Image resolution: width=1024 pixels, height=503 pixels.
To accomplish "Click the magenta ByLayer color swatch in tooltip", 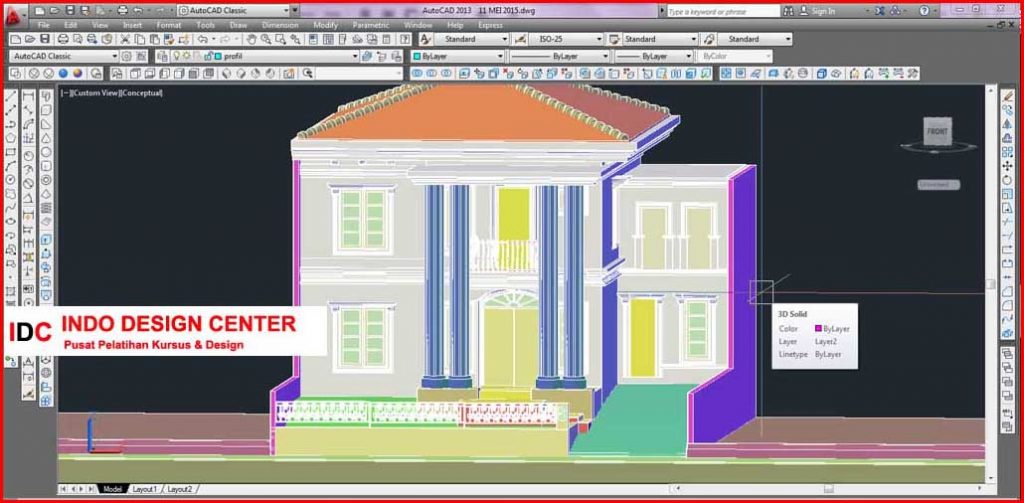I will (818, 329).
